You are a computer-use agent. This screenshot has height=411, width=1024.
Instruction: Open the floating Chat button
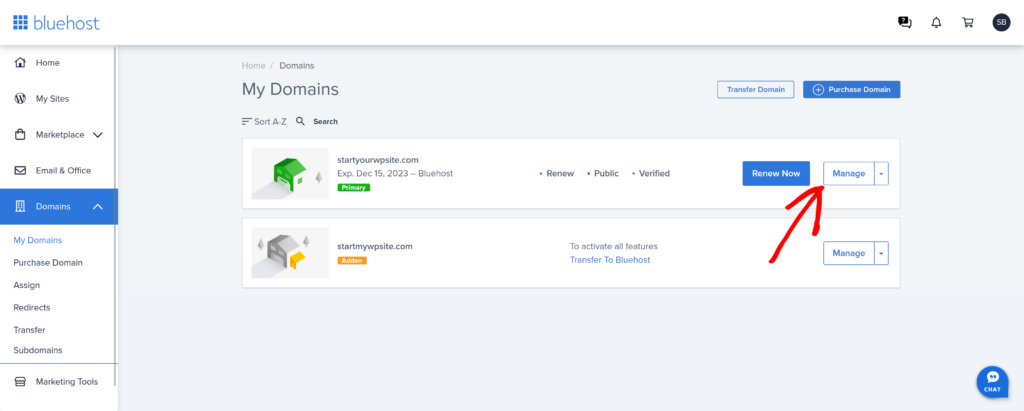tap(991, 381)
